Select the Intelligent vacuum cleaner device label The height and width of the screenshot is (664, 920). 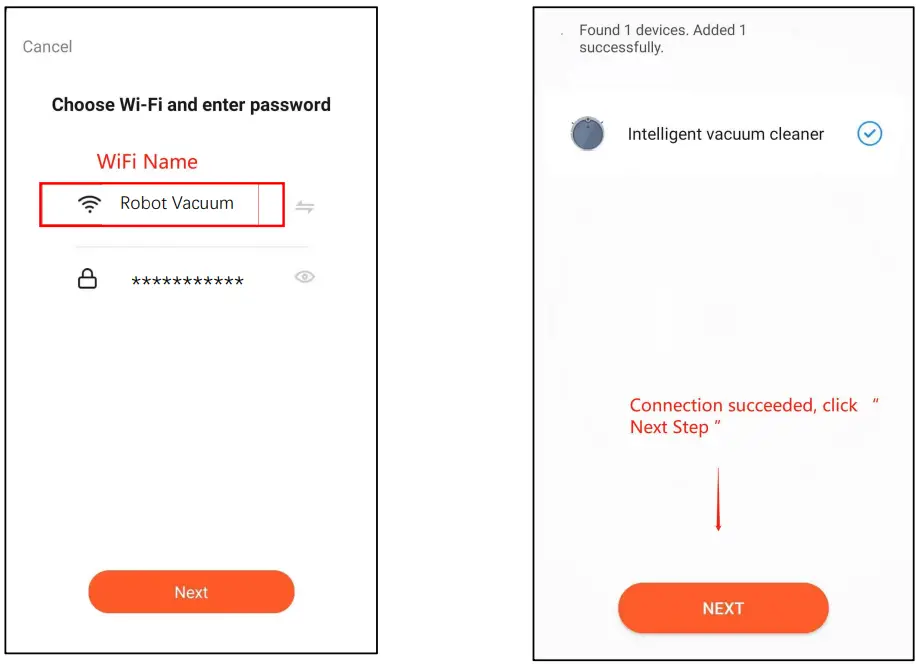tap(725, 134)
